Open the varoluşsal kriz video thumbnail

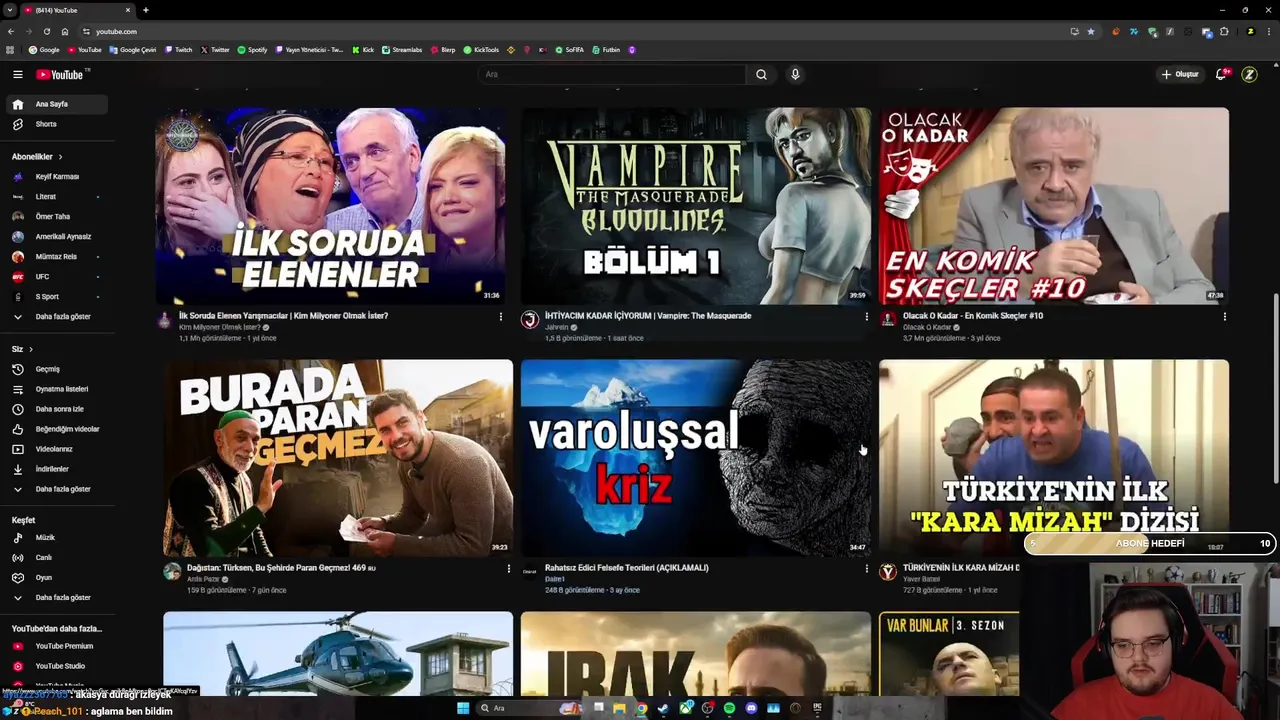(x=695, y=458)
